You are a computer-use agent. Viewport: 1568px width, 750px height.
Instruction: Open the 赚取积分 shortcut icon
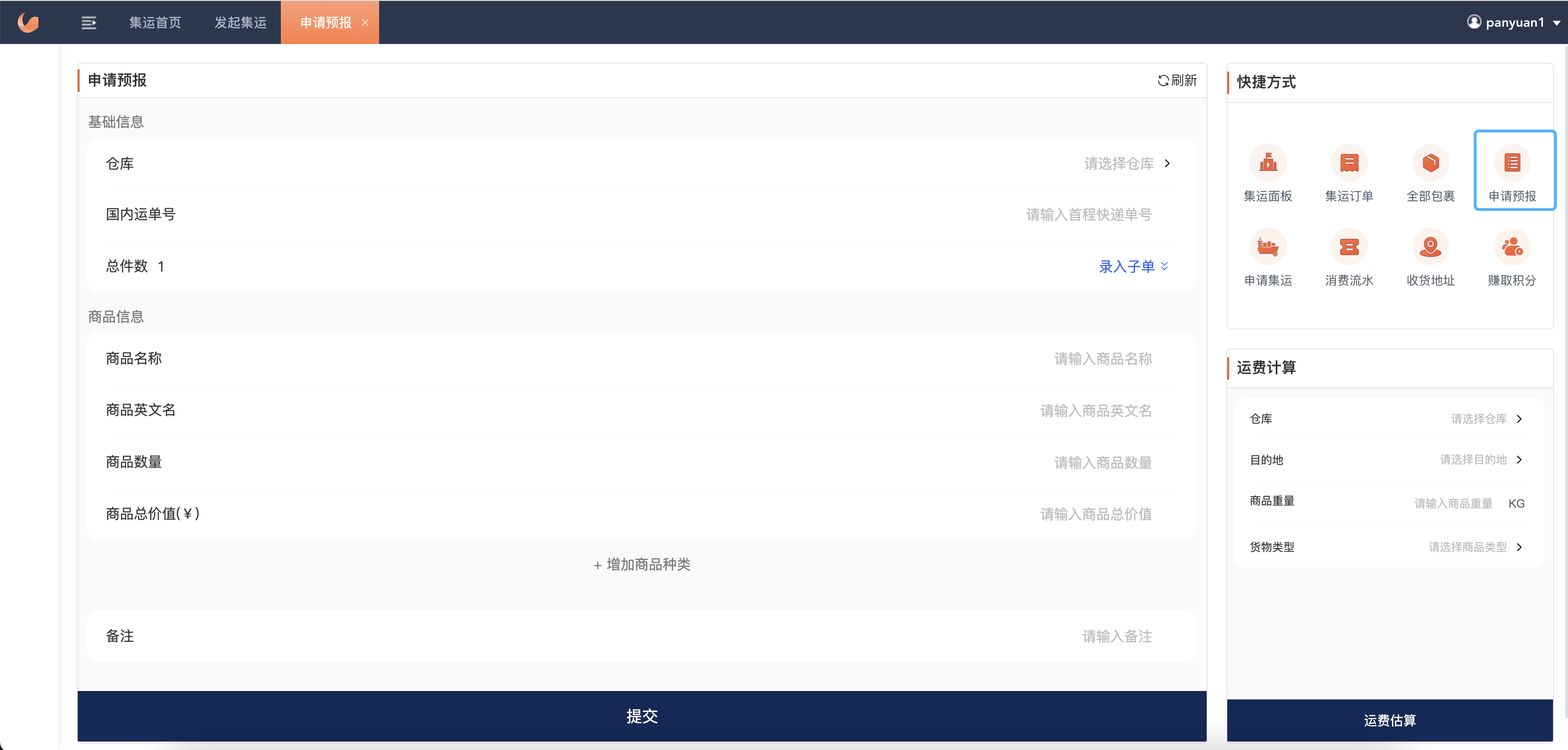pos(1512,247)
